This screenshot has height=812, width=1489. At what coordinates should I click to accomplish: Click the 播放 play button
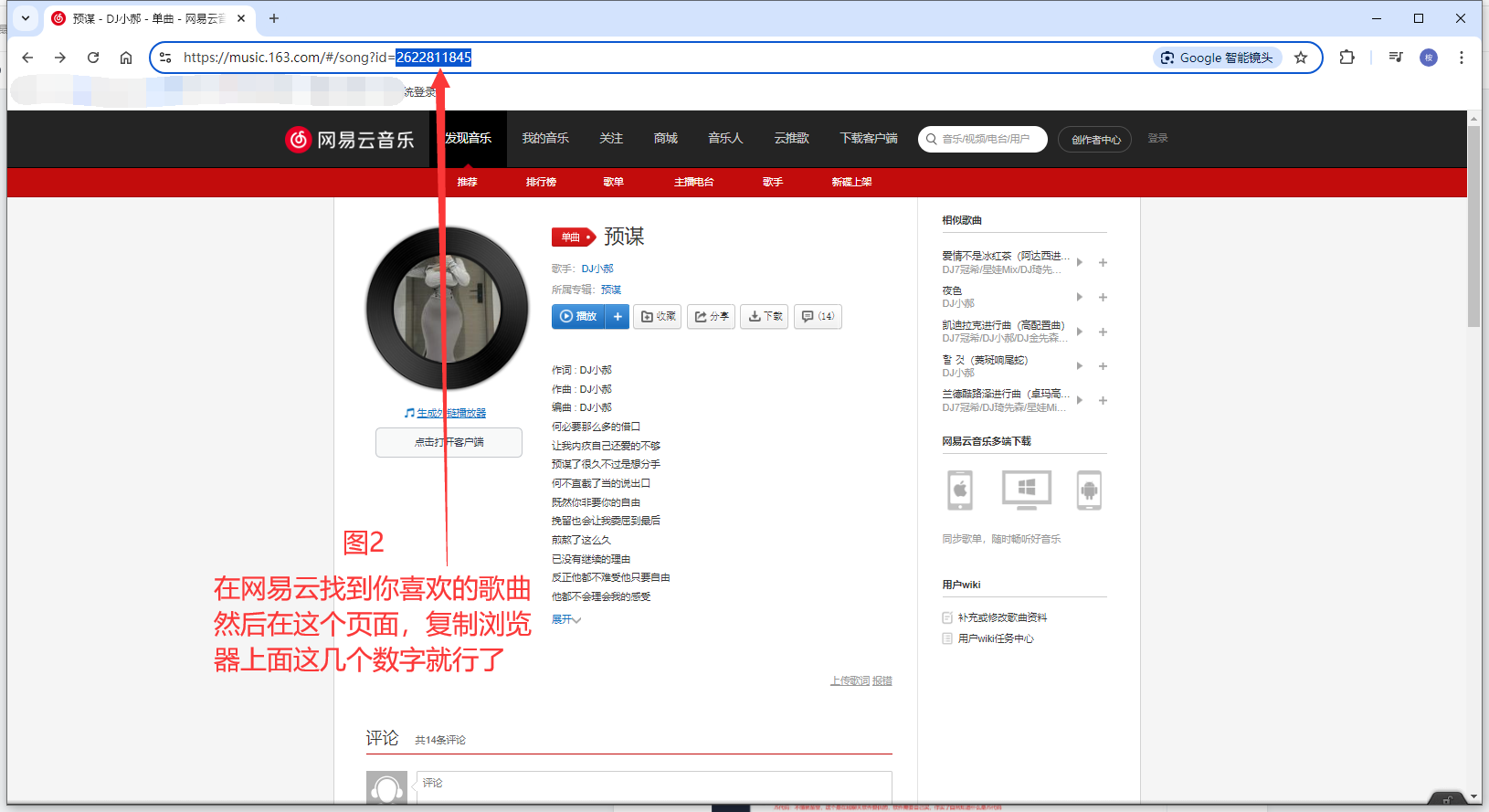coord(579,317)
